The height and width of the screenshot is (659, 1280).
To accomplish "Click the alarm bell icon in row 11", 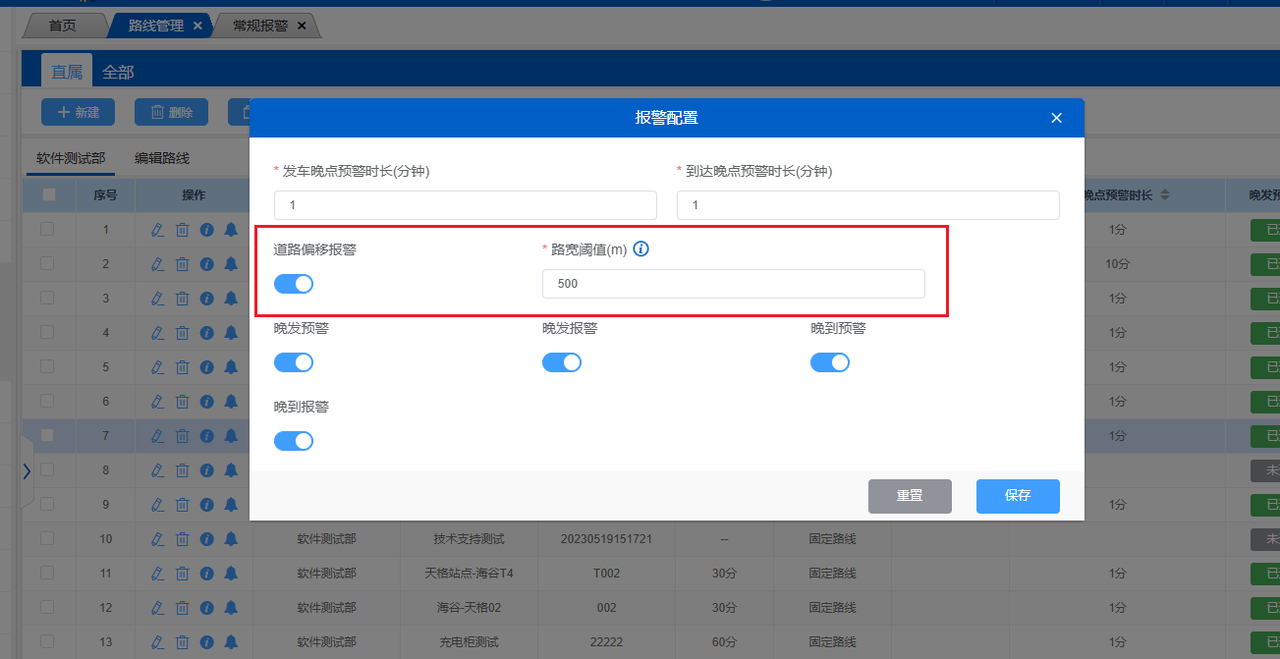I will [231, 573].
